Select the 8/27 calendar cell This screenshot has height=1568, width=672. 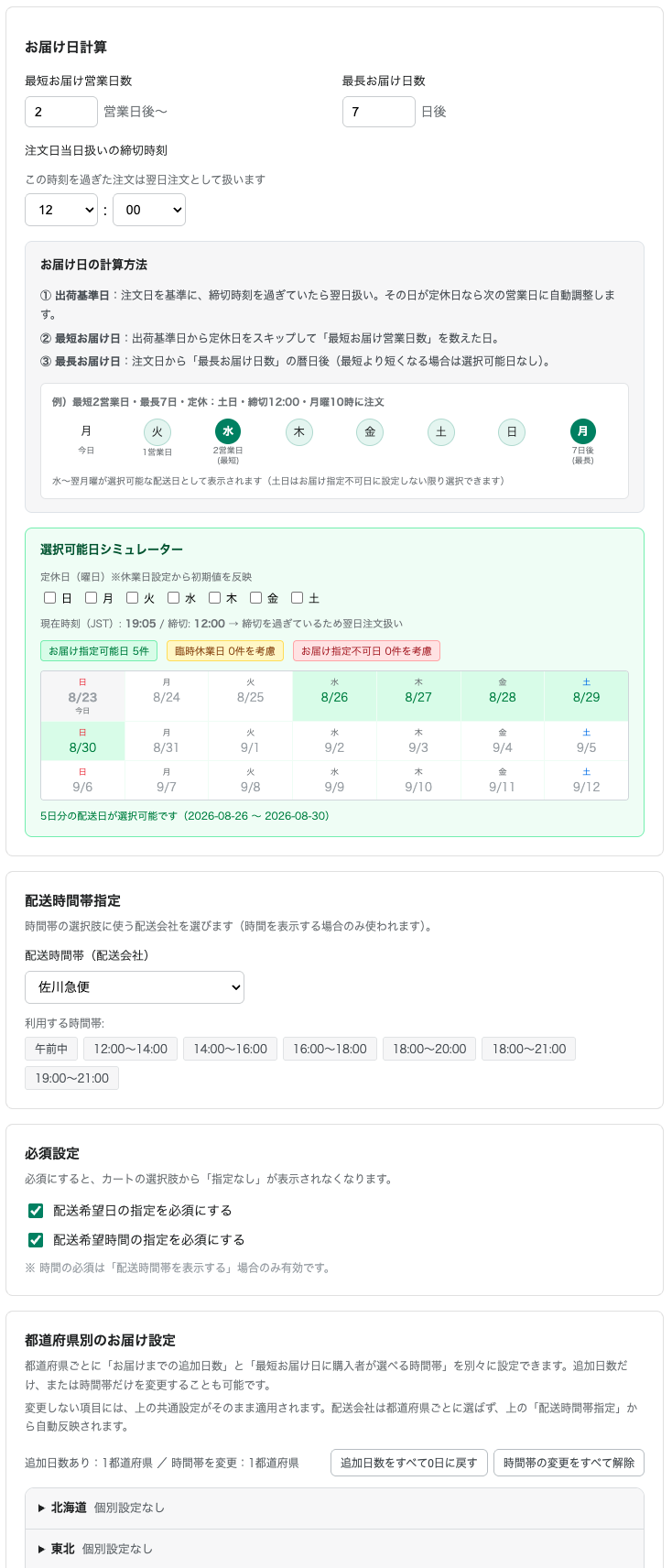point(418,696)
